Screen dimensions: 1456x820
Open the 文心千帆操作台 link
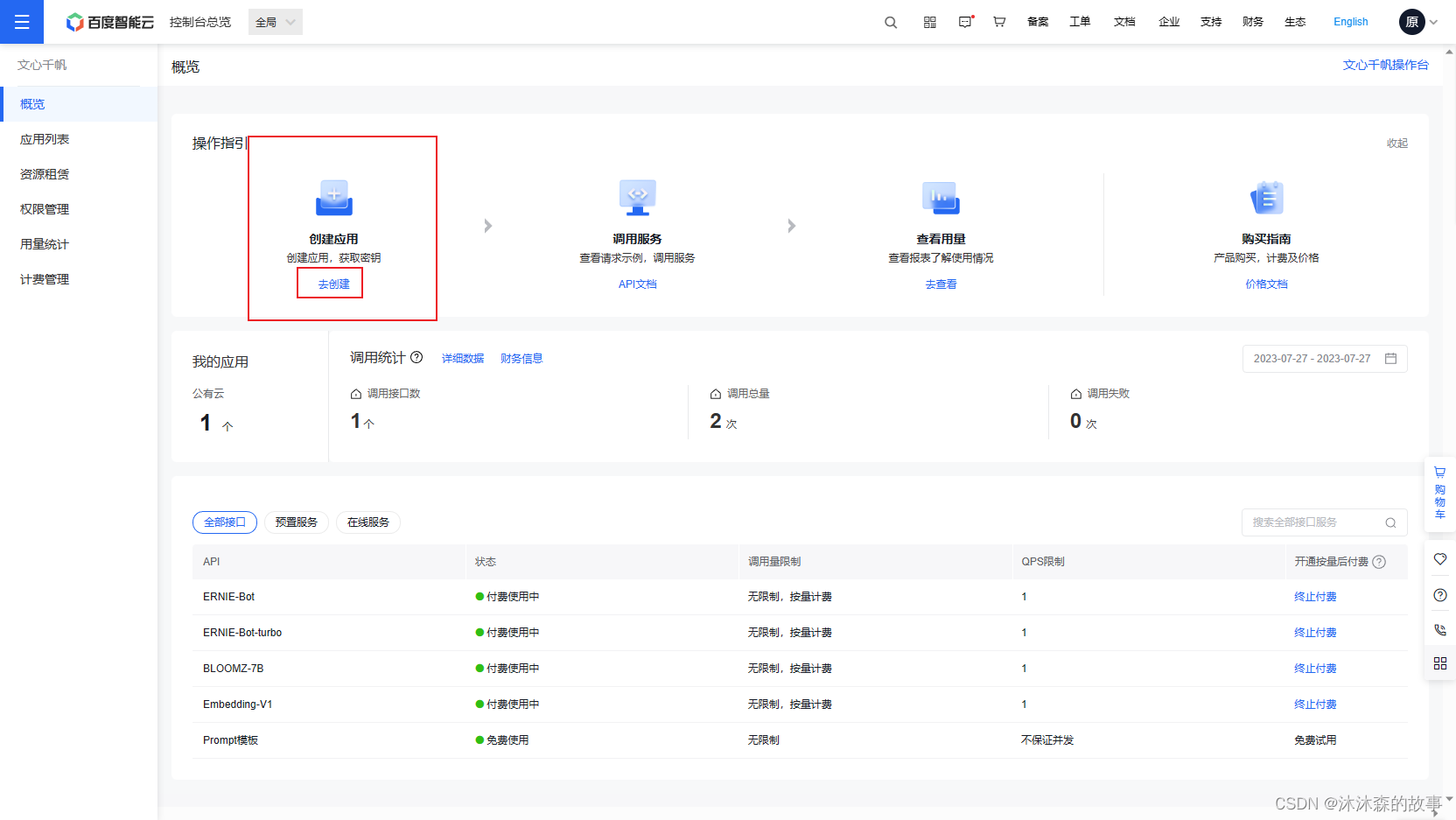1386,65
